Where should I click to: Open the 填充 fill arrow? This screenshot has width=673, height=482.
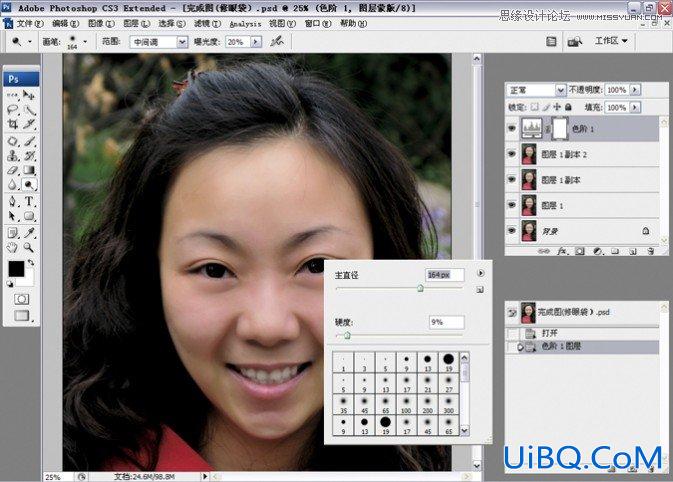point(635,107)
